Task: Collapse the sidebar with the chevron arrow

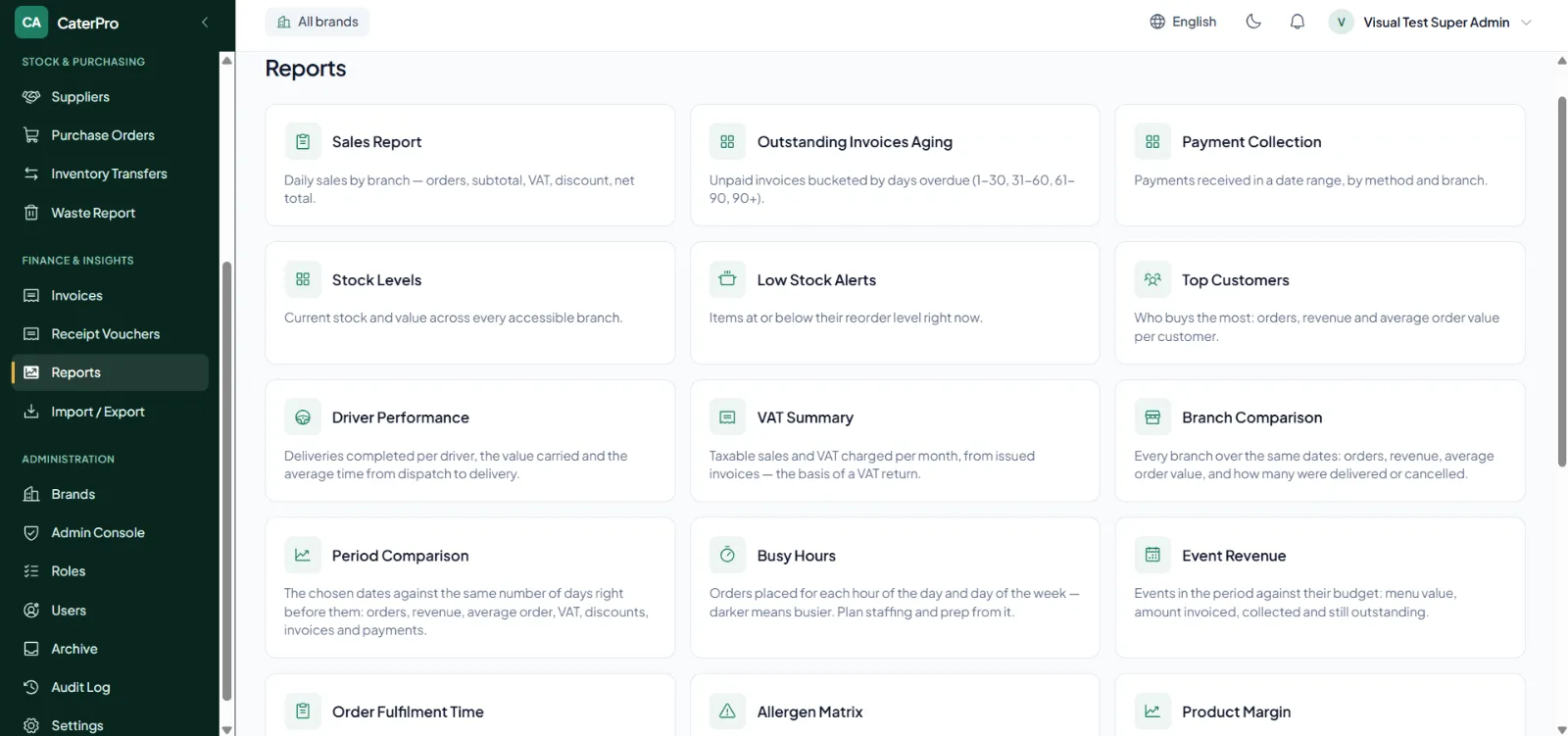Action: point(205,22)
